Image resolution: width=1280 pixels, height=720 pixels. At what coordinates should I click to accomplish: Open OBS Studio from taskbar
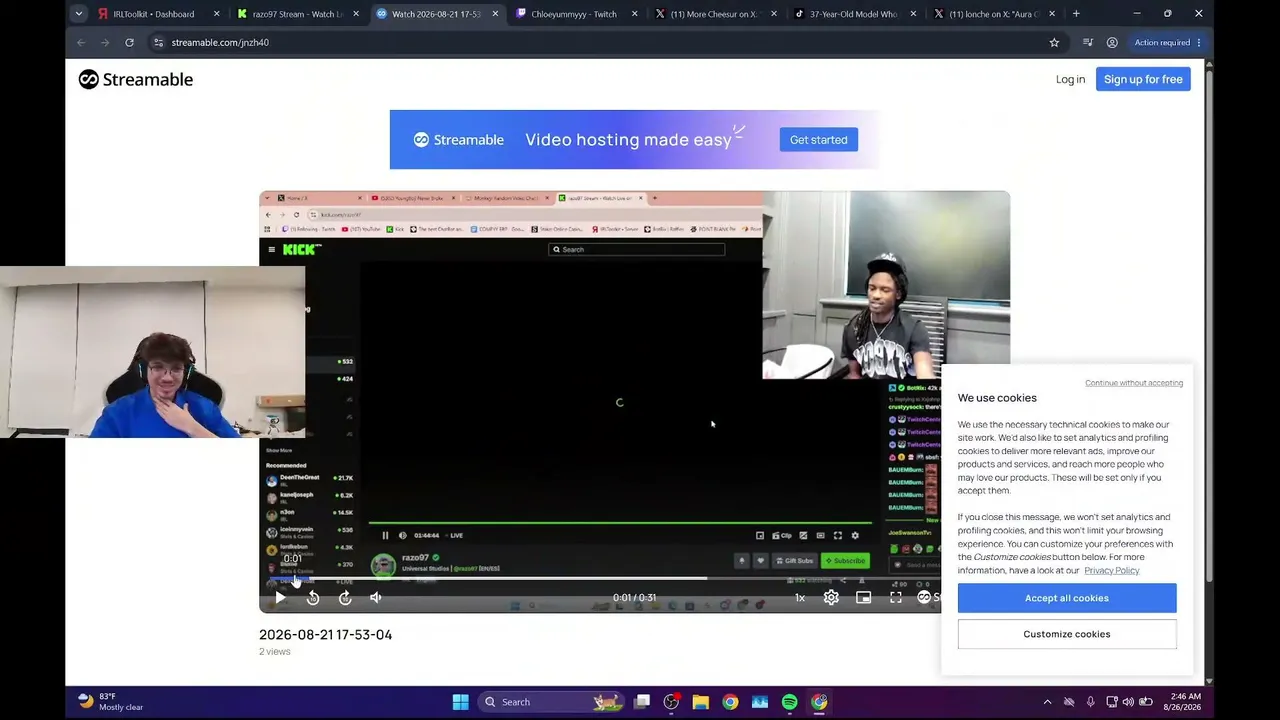pyautogui.click(x=671, y=702)
